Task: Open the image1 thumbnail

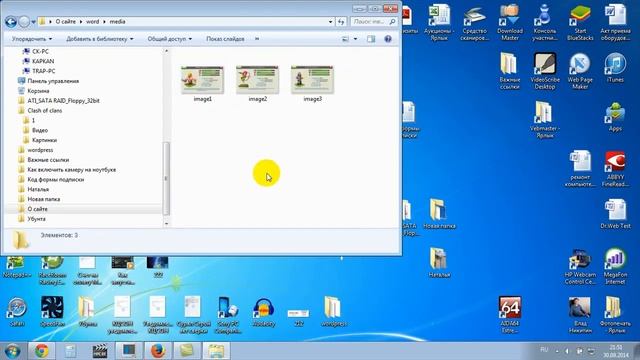Action: [202, 80]
